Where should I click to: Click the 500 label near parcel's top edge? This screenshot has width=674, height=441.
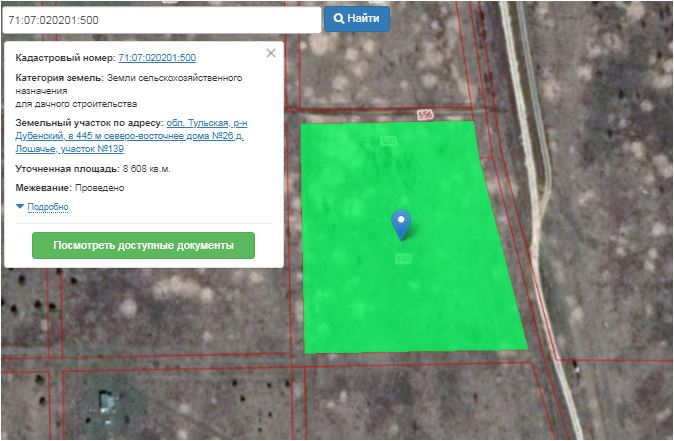point(388,143)
